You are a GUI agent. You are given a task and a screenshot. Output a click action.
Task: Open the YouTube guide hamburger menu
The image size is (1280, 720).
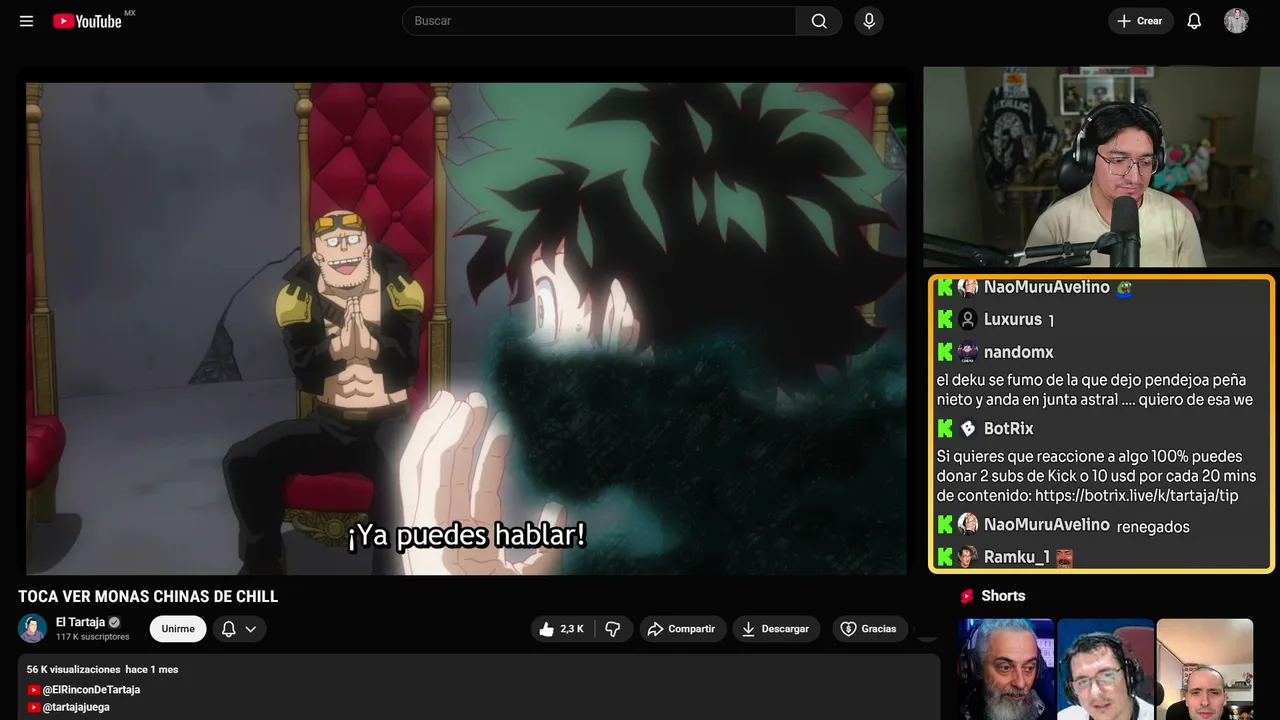(27, 21)
